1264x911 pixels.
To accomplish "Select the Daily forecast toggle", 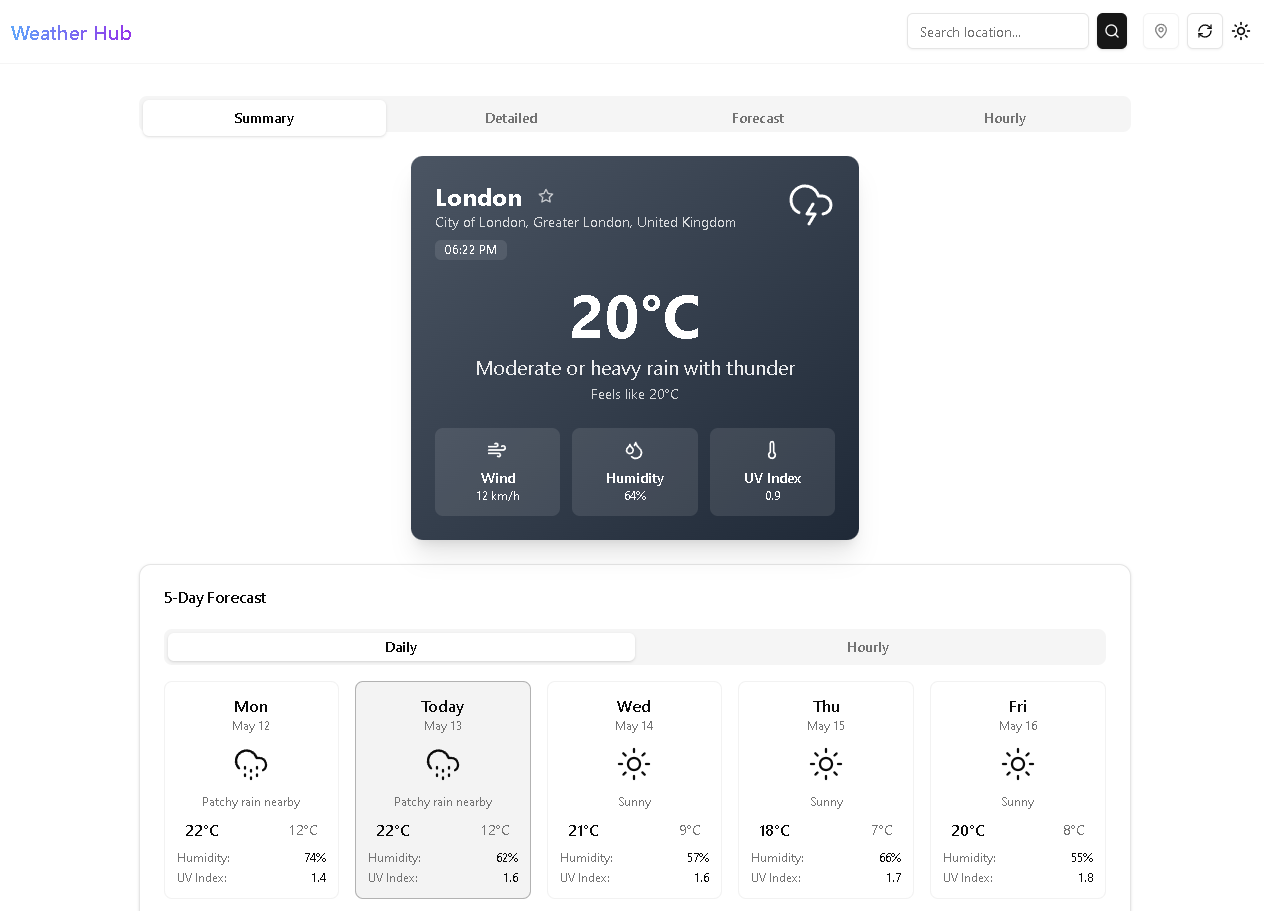I will pyautogui.click(x=401, y=647).
